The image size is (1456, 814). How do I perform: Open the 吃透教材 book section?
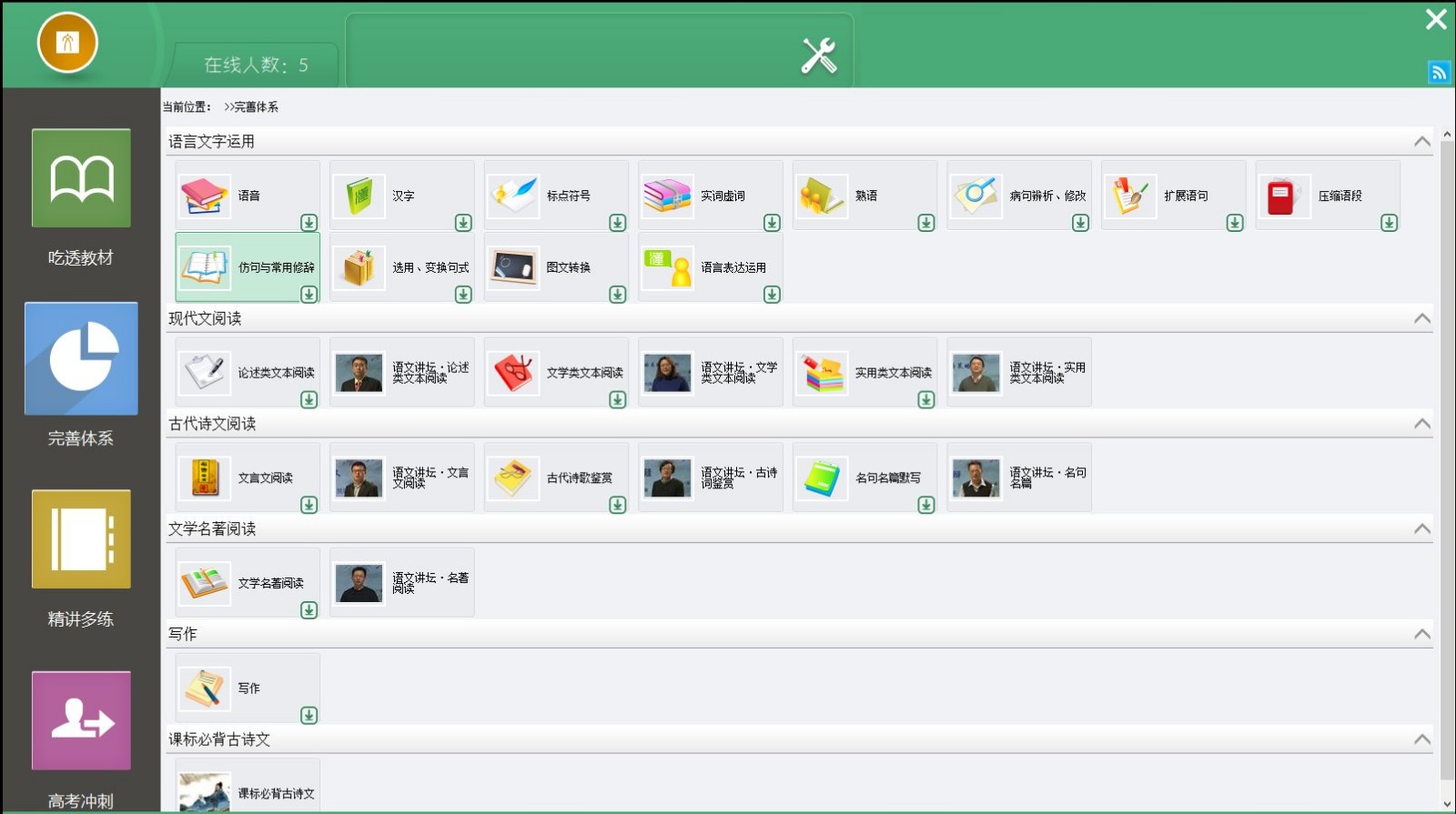tap(81, 178)
